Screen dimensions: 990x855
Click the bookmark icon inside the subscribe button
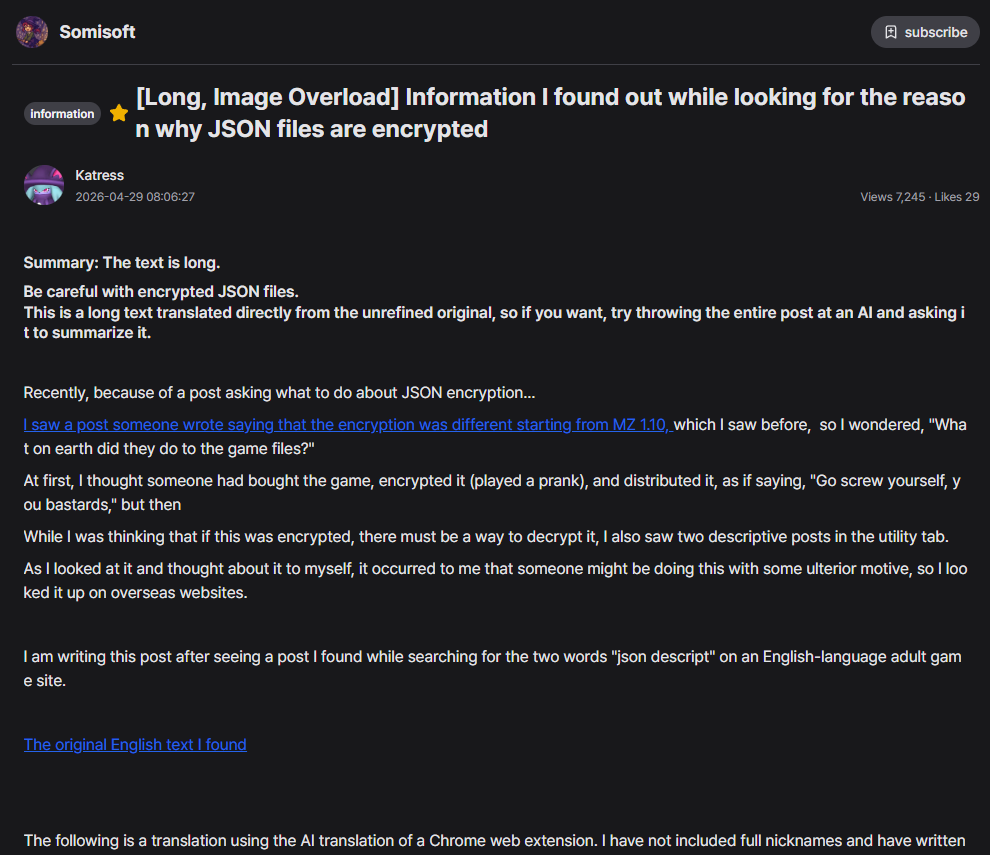click(890, 32)
